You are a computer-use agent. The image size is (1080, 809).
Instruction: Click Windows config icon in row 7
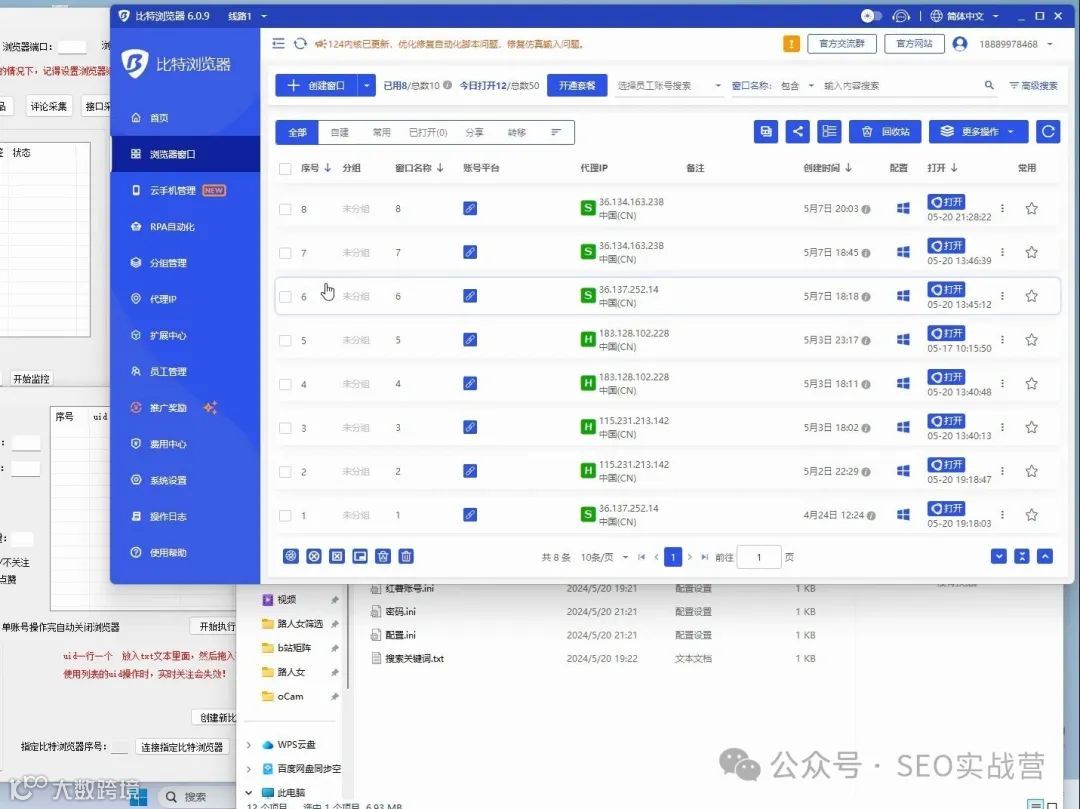pos(903,252)
